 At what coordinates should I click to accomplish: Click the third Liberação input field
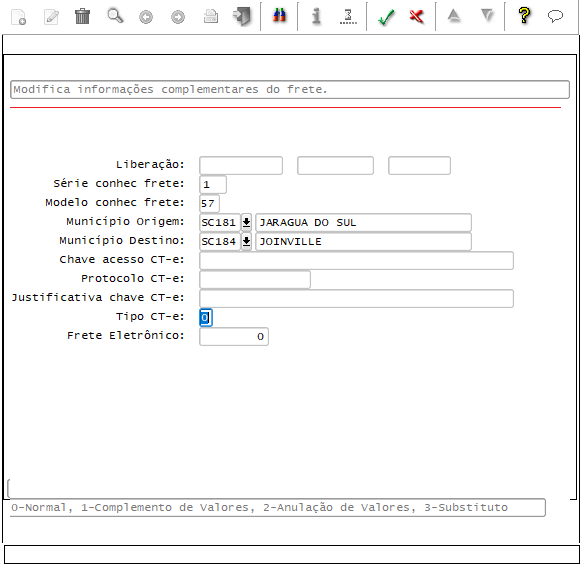coord(419,165)
